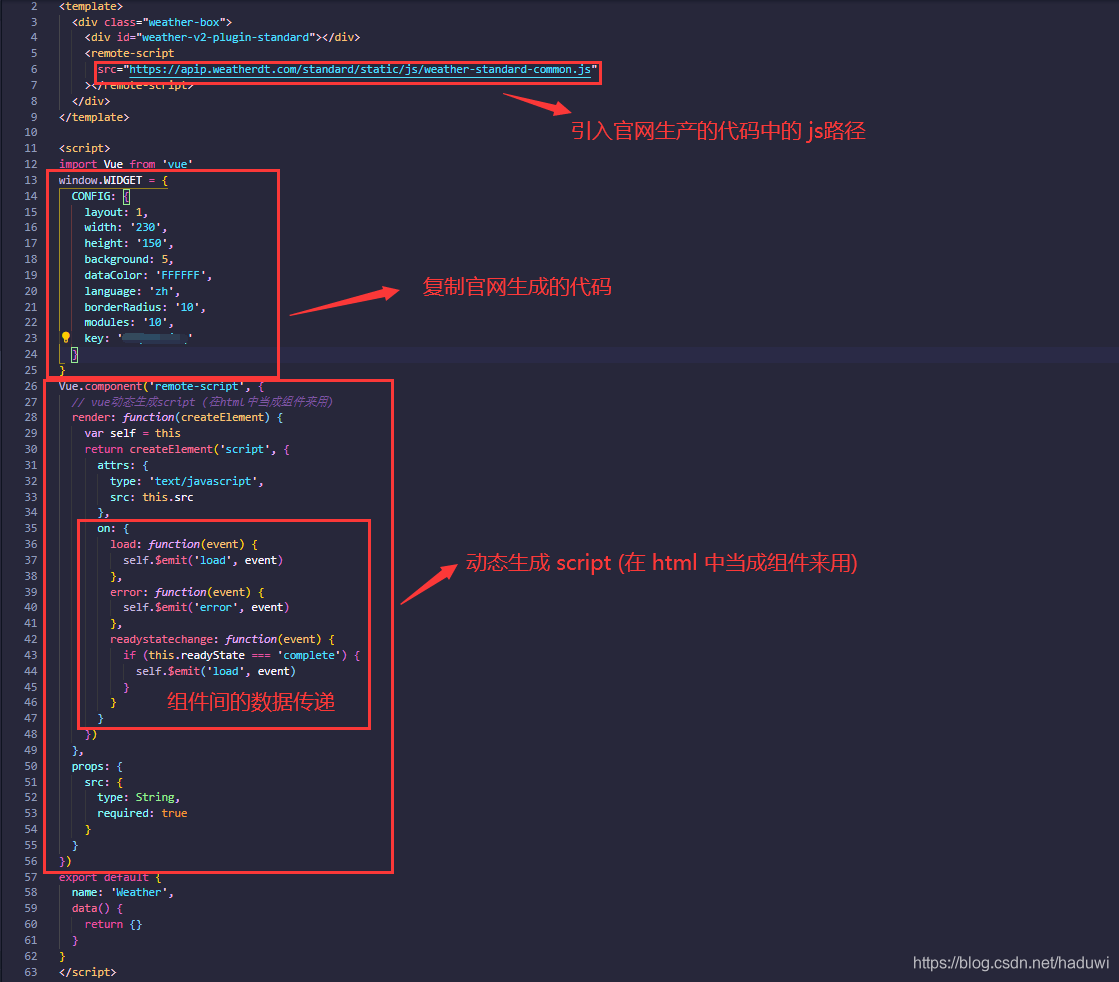Click the modules: '10' setting

pyautogui.click(x=128, y=322)
